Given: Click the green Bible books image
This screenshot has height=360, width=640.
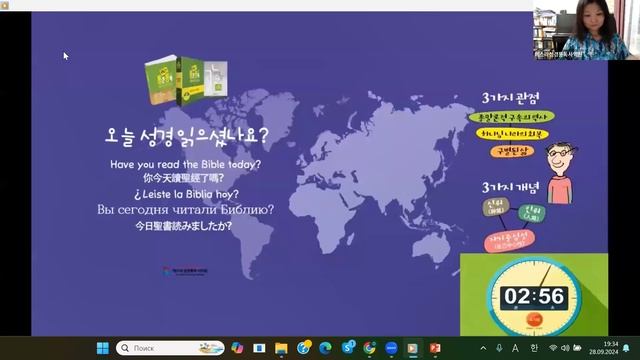Looking at the screenshot, I should pos(186,80).
